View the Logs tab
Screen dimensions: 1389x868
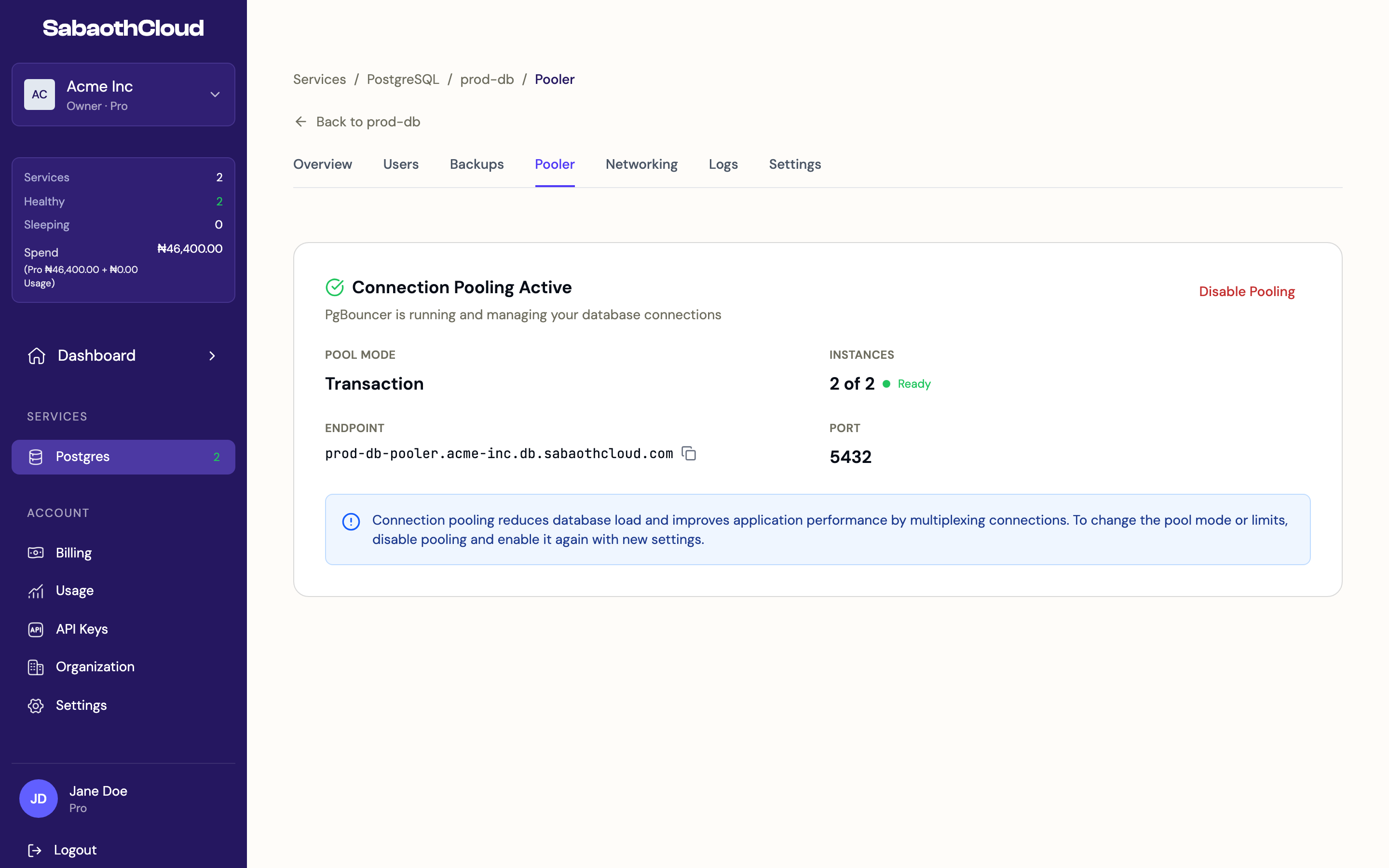[723, 164]
